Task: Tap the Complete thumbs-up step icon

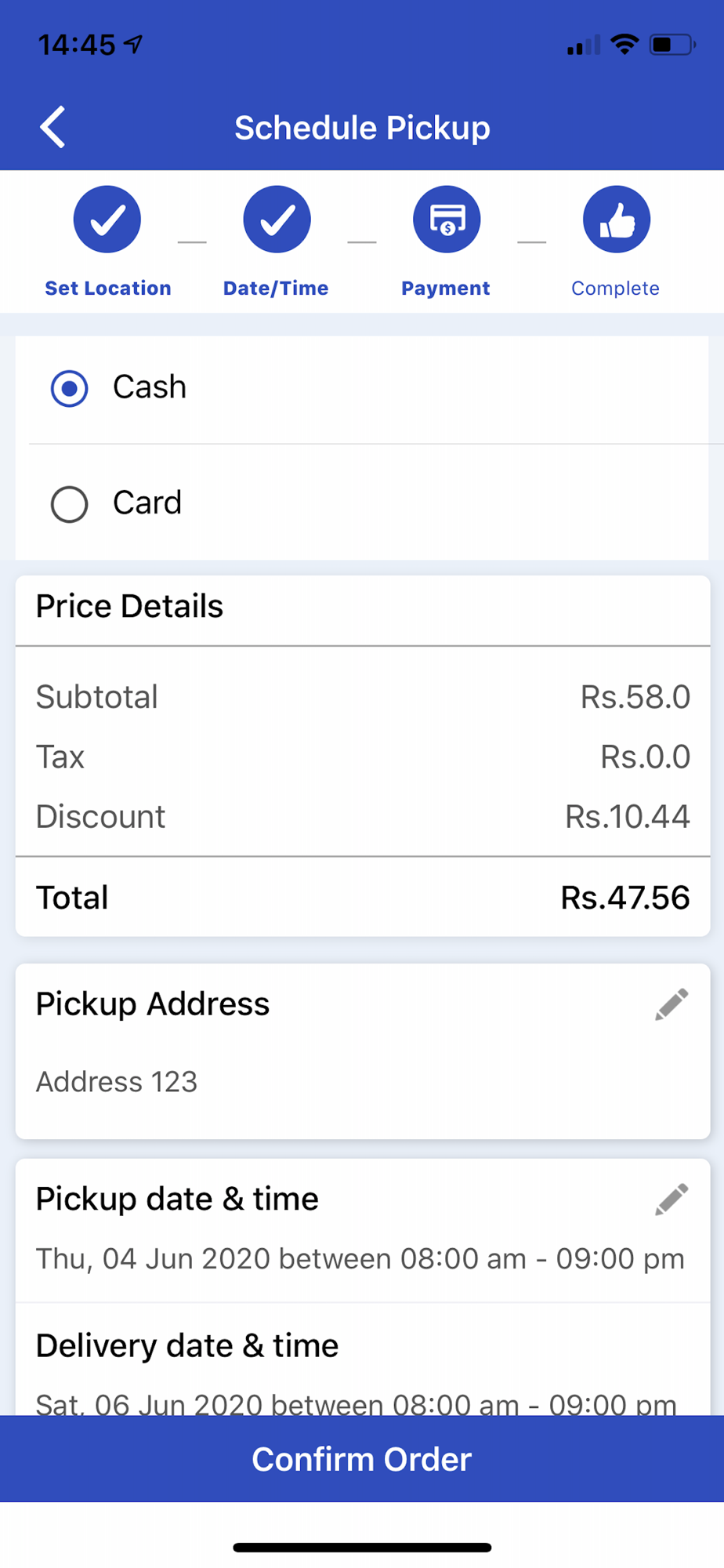Action: click(x=617, y=220)
